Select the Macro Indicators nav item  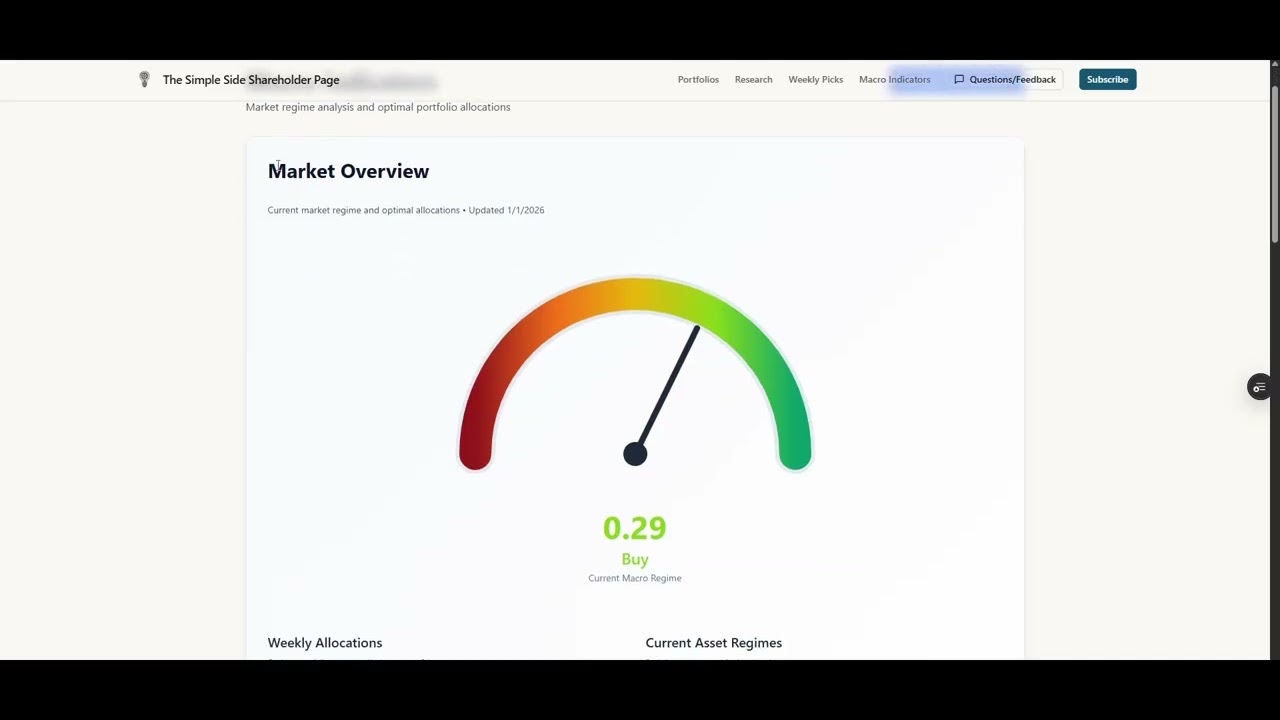(x=894, y=80)
